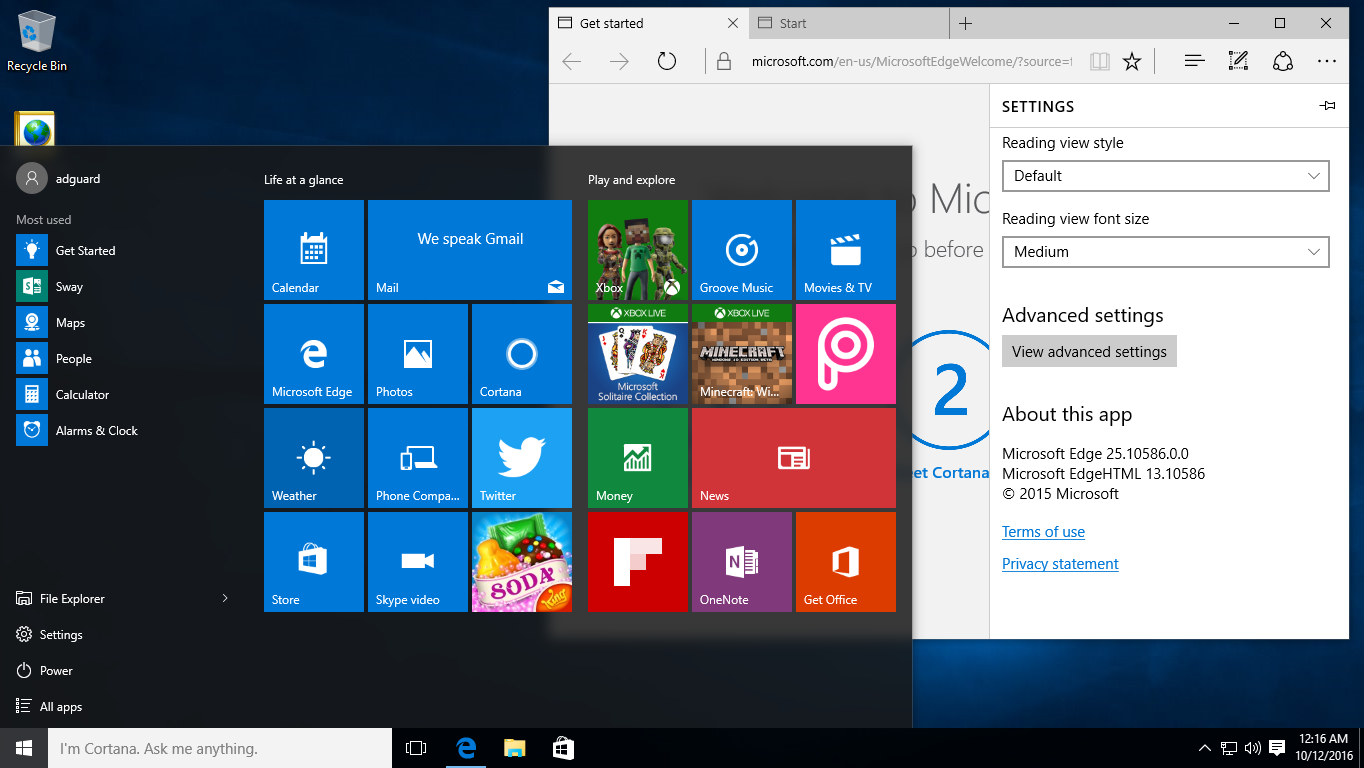The height and width of the screenshot is (768, 1364).
Task: Click the Edge address bar
Action: pos(912,61)
